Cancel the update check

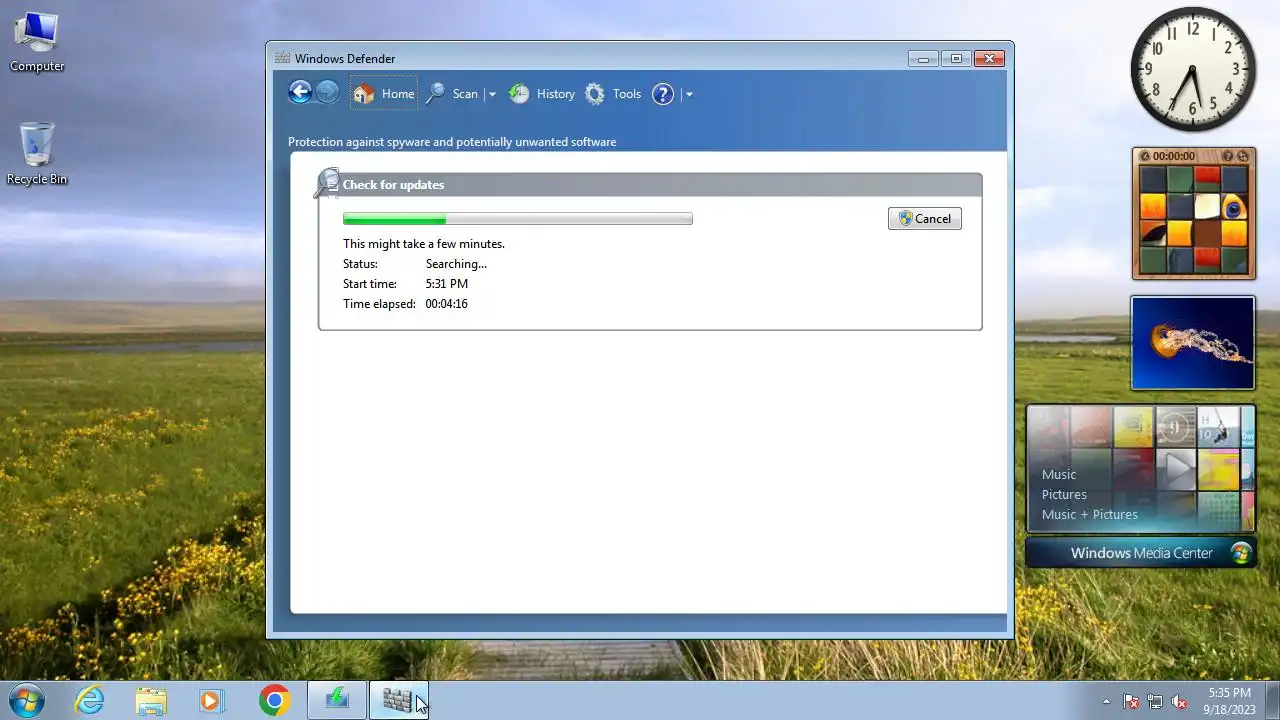[x=925, y=219]
